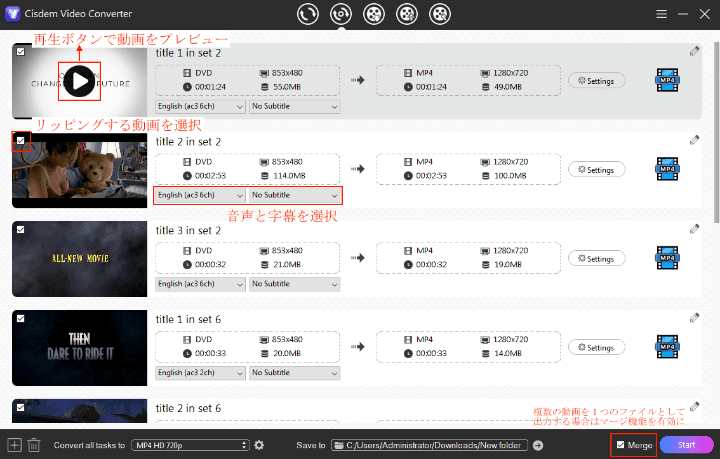
Task: Open MP4 format icon for title 3 in set 2
Action: click(667, 258)
